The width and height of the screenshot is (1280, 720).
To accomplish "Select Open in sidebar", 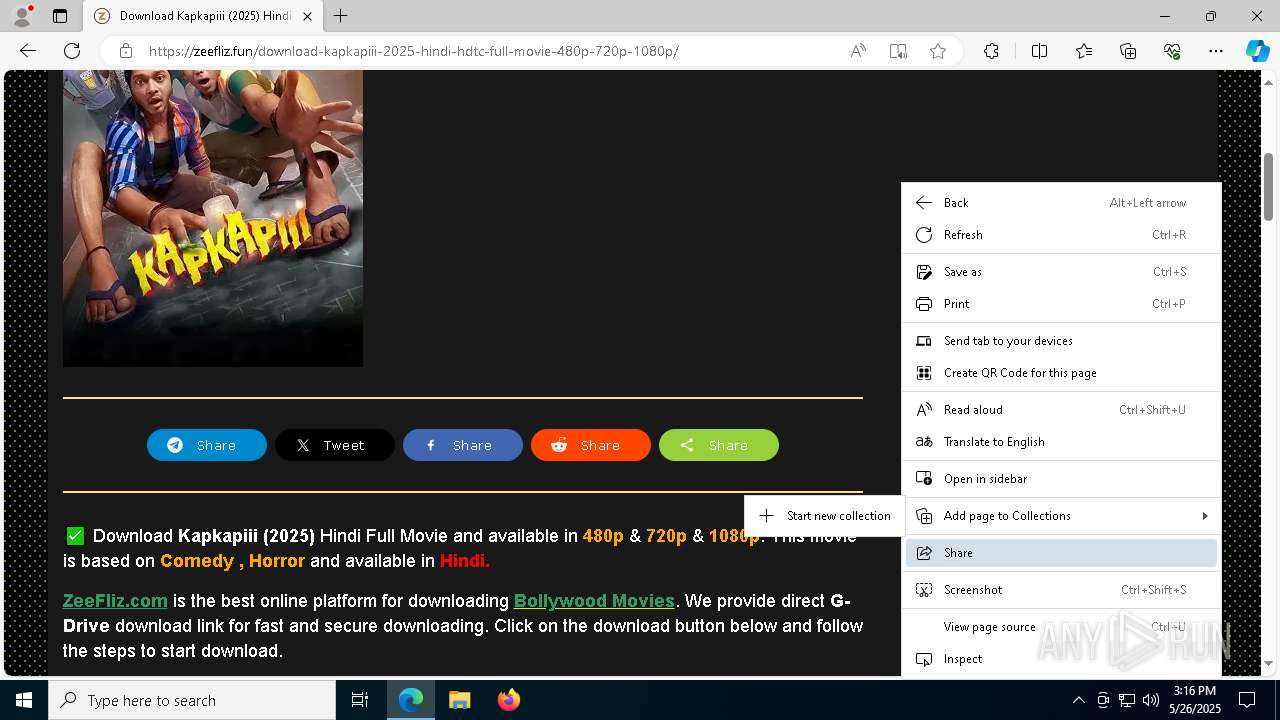I will pyautogui.click(x=1061, y=479).
